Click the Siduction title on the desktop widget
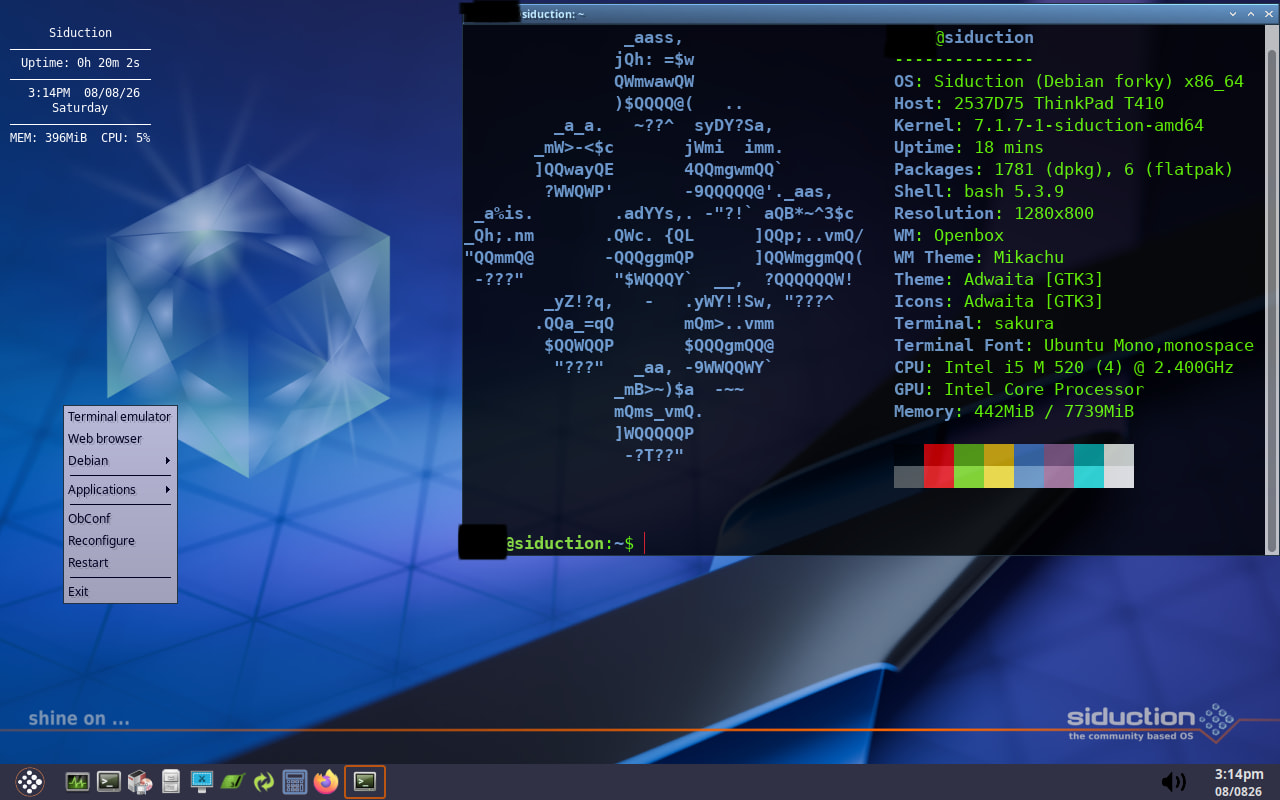The height and width of the screenshot is (800, 1280). pyautogui.click(x=80, y=33)
